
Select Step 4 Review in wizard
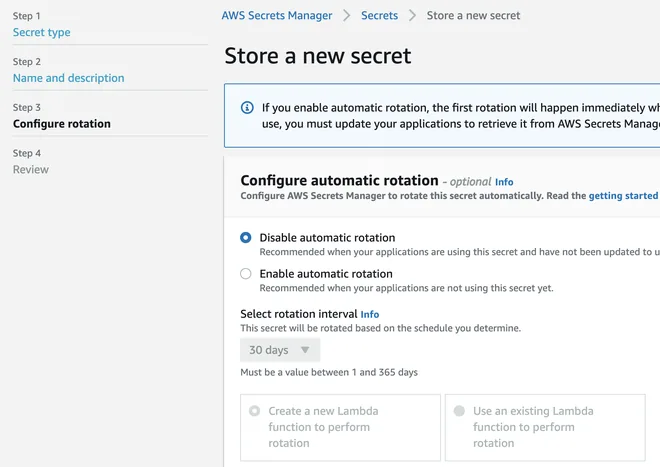coord(31,169)
